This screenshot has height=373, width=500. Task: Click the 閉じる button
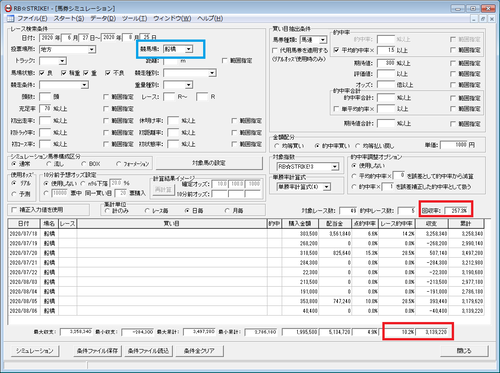464,351
